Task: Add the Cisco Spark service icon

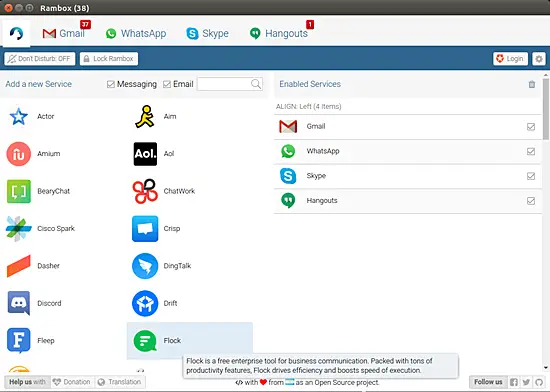Action: [x=19, y=229]
